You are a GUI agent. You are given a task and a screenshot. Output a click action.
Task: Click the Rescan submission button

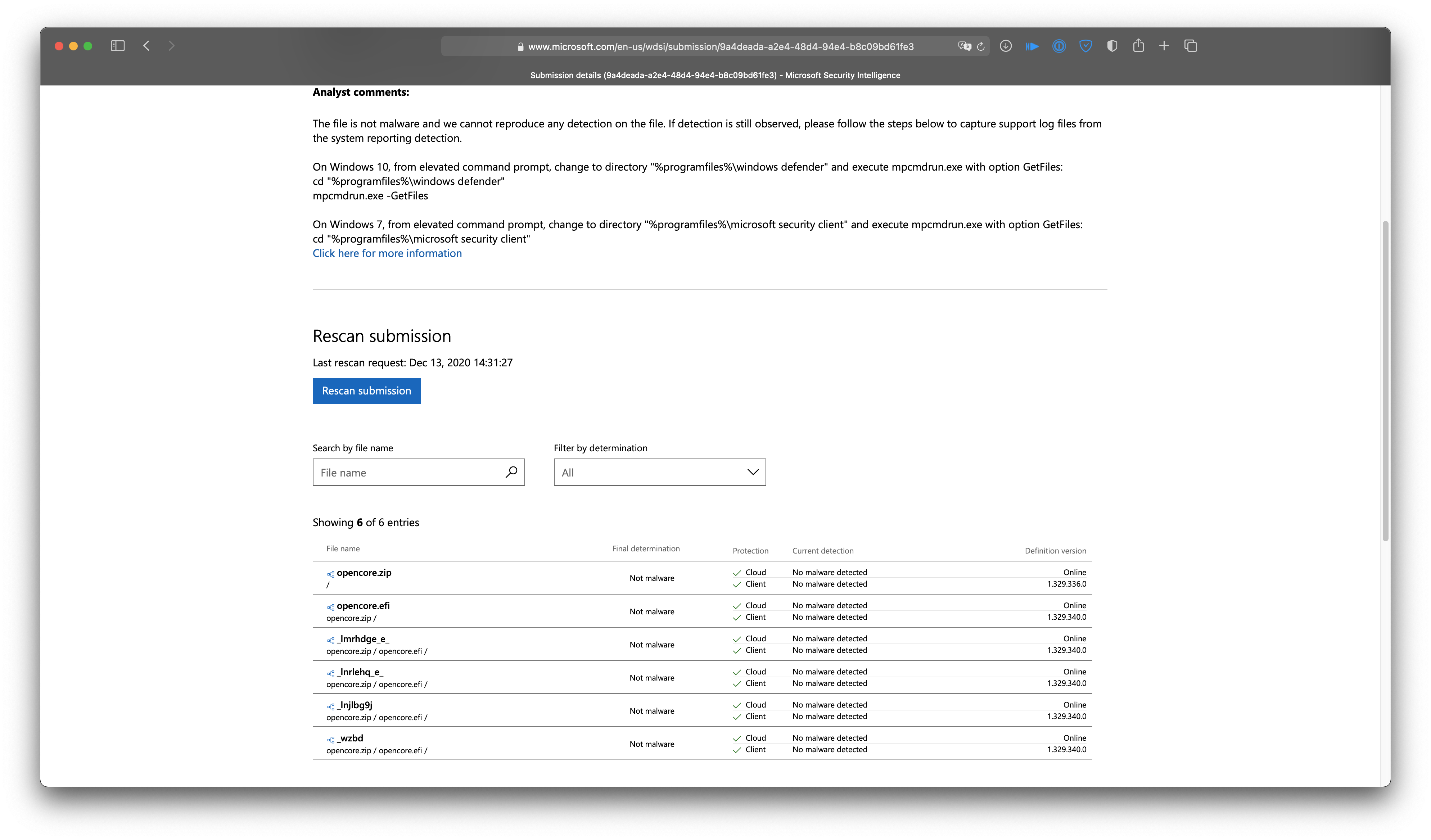tap(366, 391)
